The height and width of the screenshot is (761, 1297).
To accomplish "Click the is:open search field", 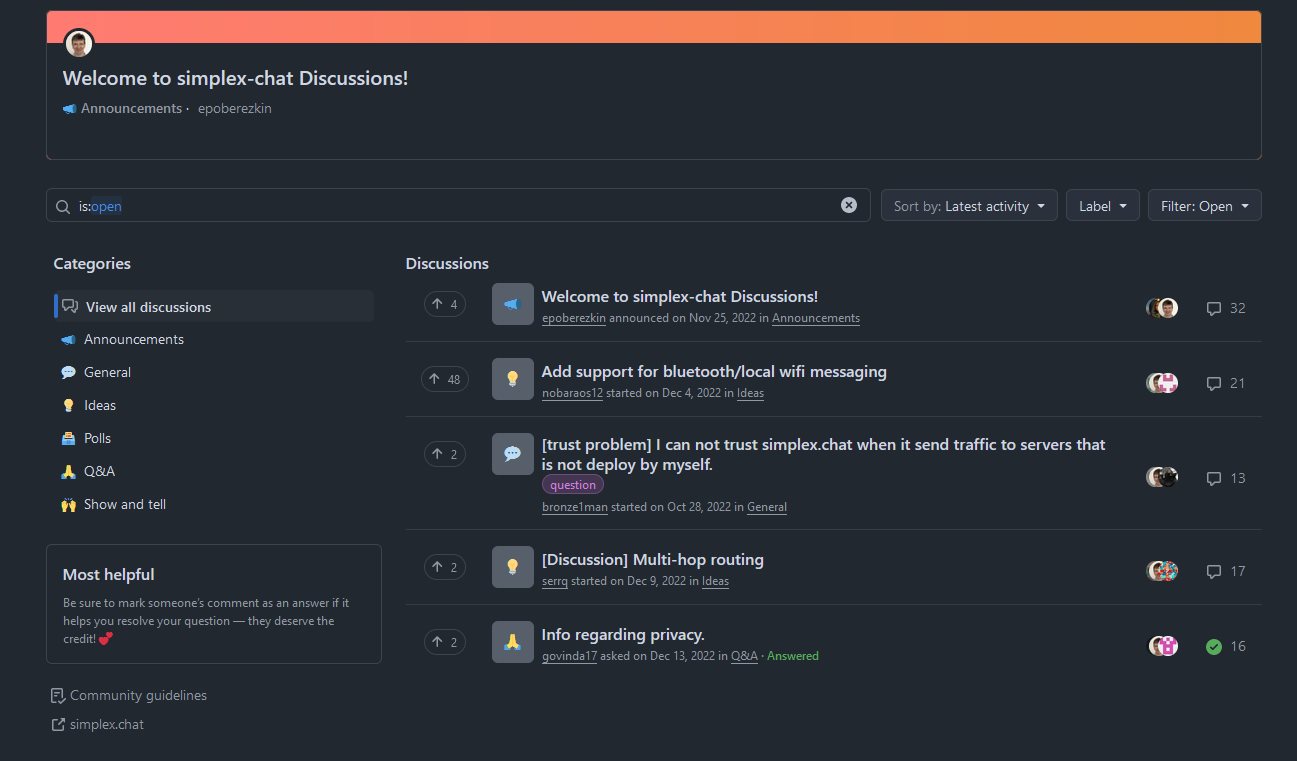I will pyautogui.click(x=458, y=206).
